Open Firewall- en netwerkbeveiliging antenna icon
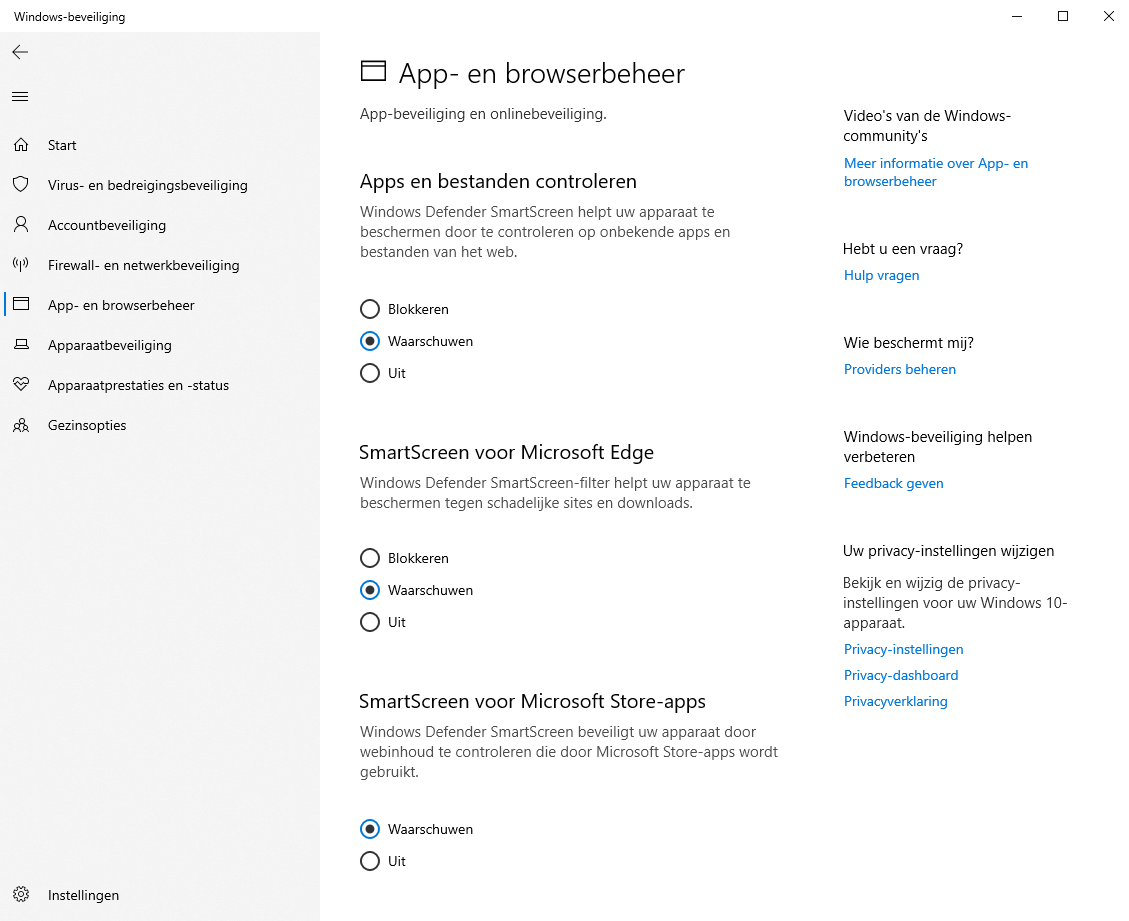 point(20,265)
